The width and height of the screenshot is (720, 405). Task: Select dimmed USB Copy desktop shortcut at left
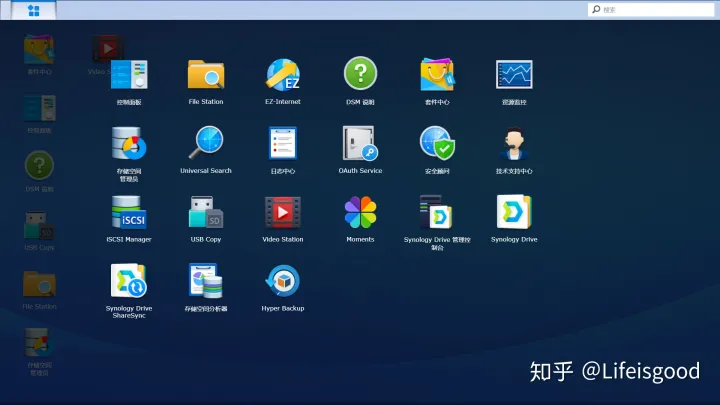[x=39, y=231]
